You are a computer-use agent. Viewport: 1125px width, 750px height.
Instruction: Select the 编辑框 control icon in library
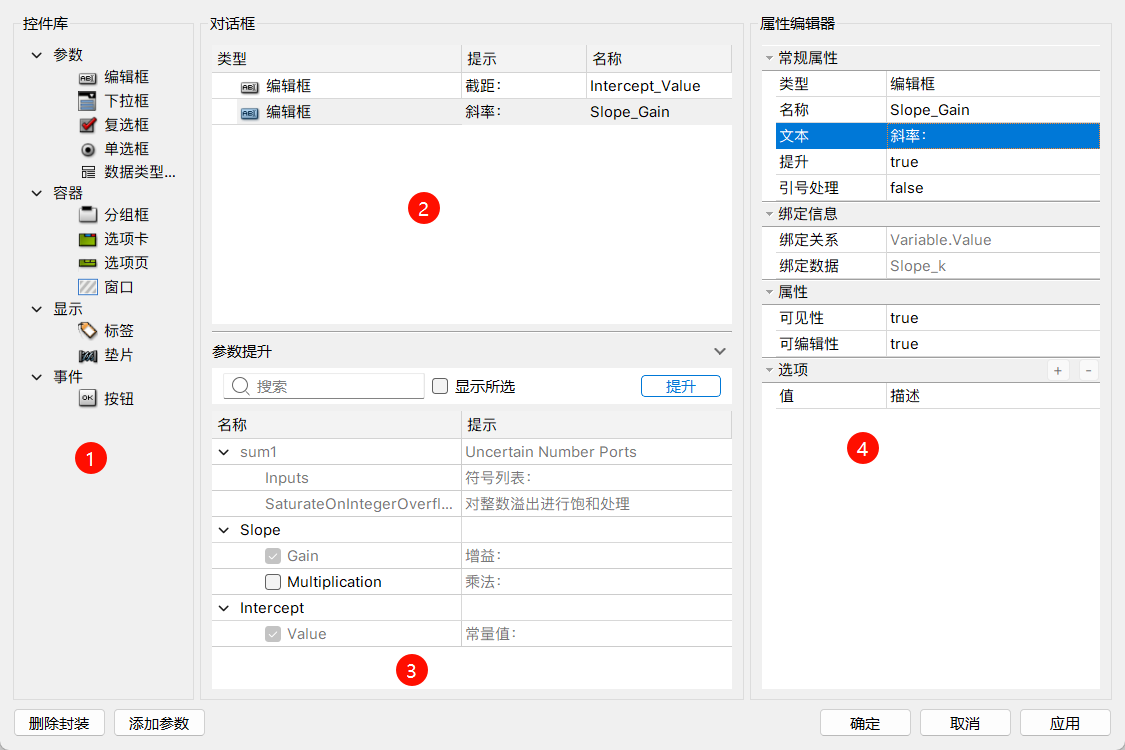point(88,77)
